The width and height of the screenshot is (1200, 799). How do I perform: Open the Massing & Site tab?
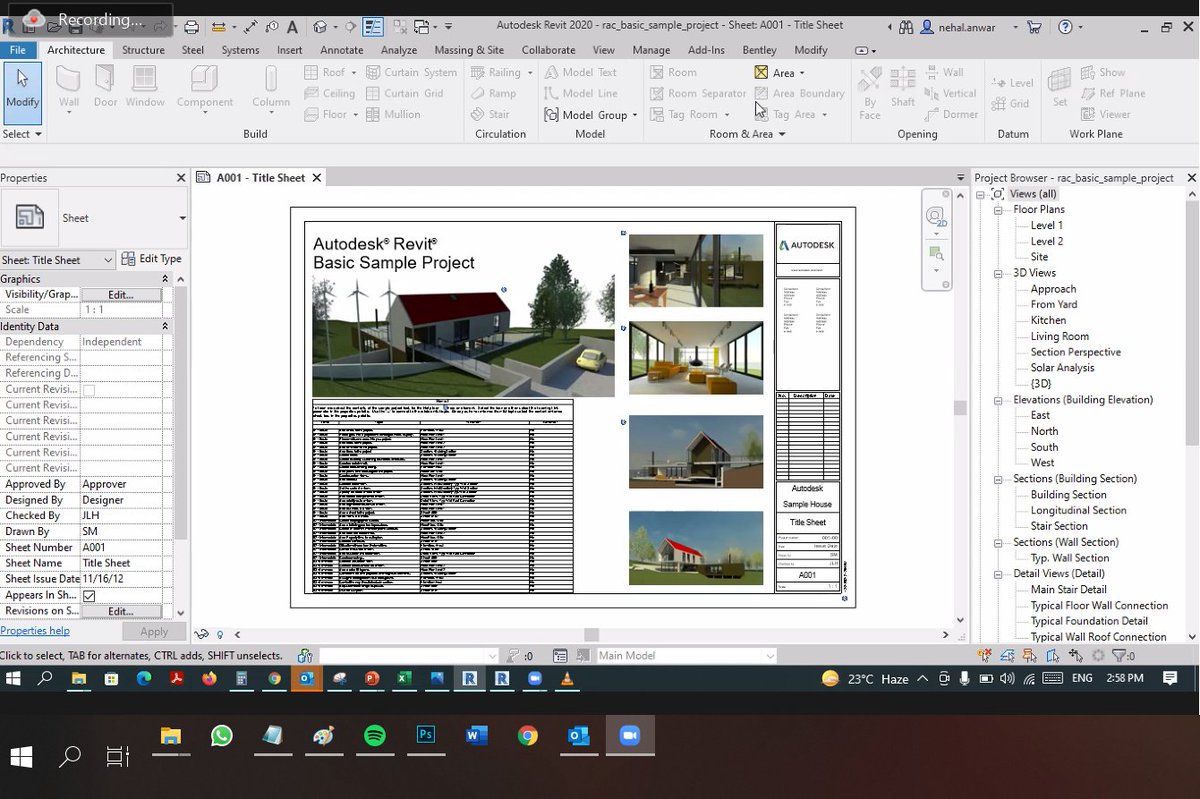pyautogui.click(x=469, y=50)
